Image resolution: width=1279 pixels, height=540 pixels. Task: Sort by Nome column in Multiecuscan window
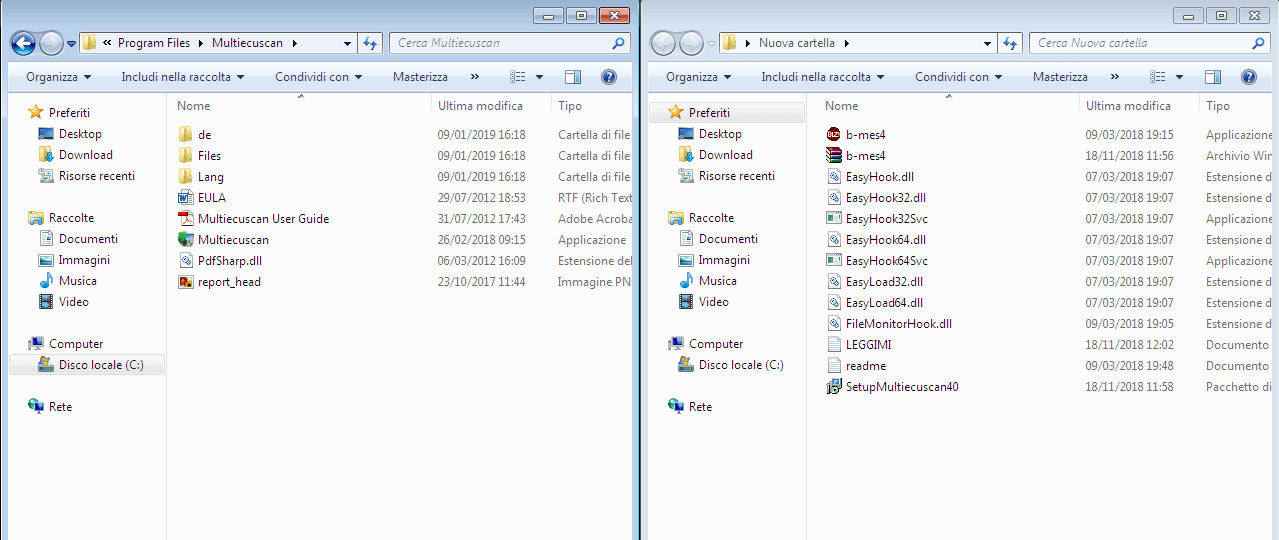194,105
